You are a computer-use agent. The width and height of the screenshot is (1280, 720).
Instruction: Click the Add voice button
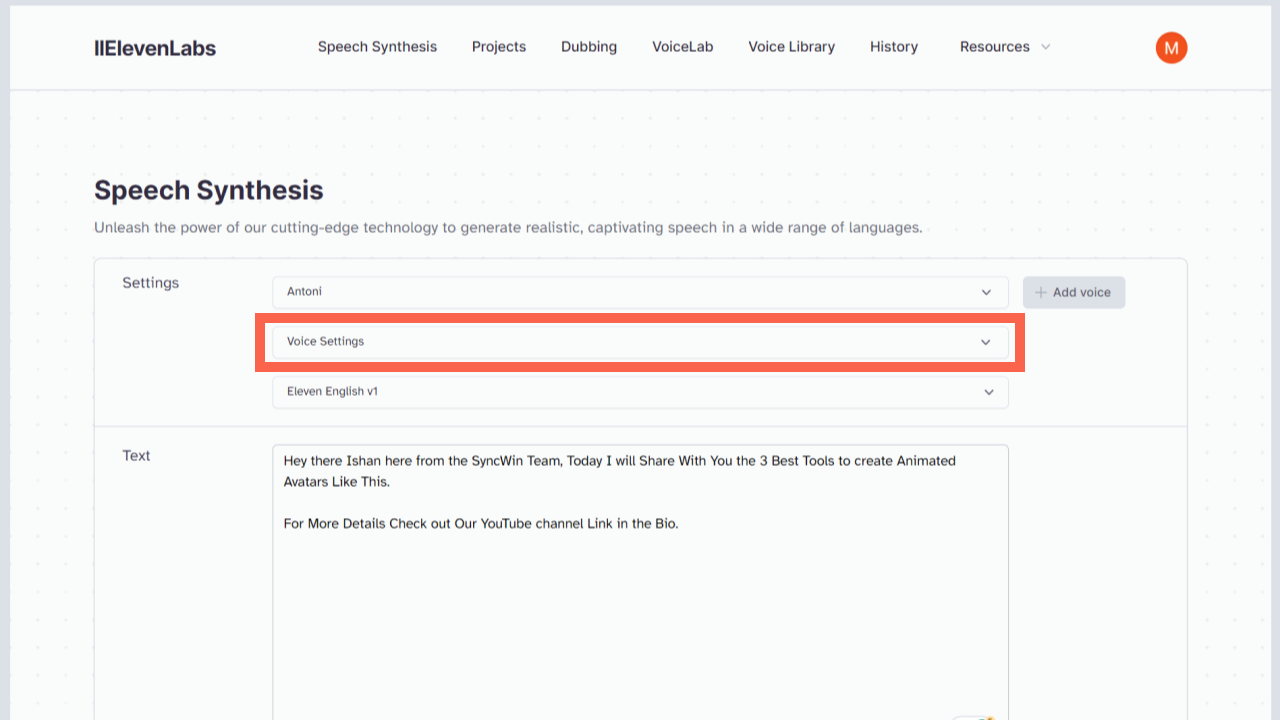[1074, 292]
